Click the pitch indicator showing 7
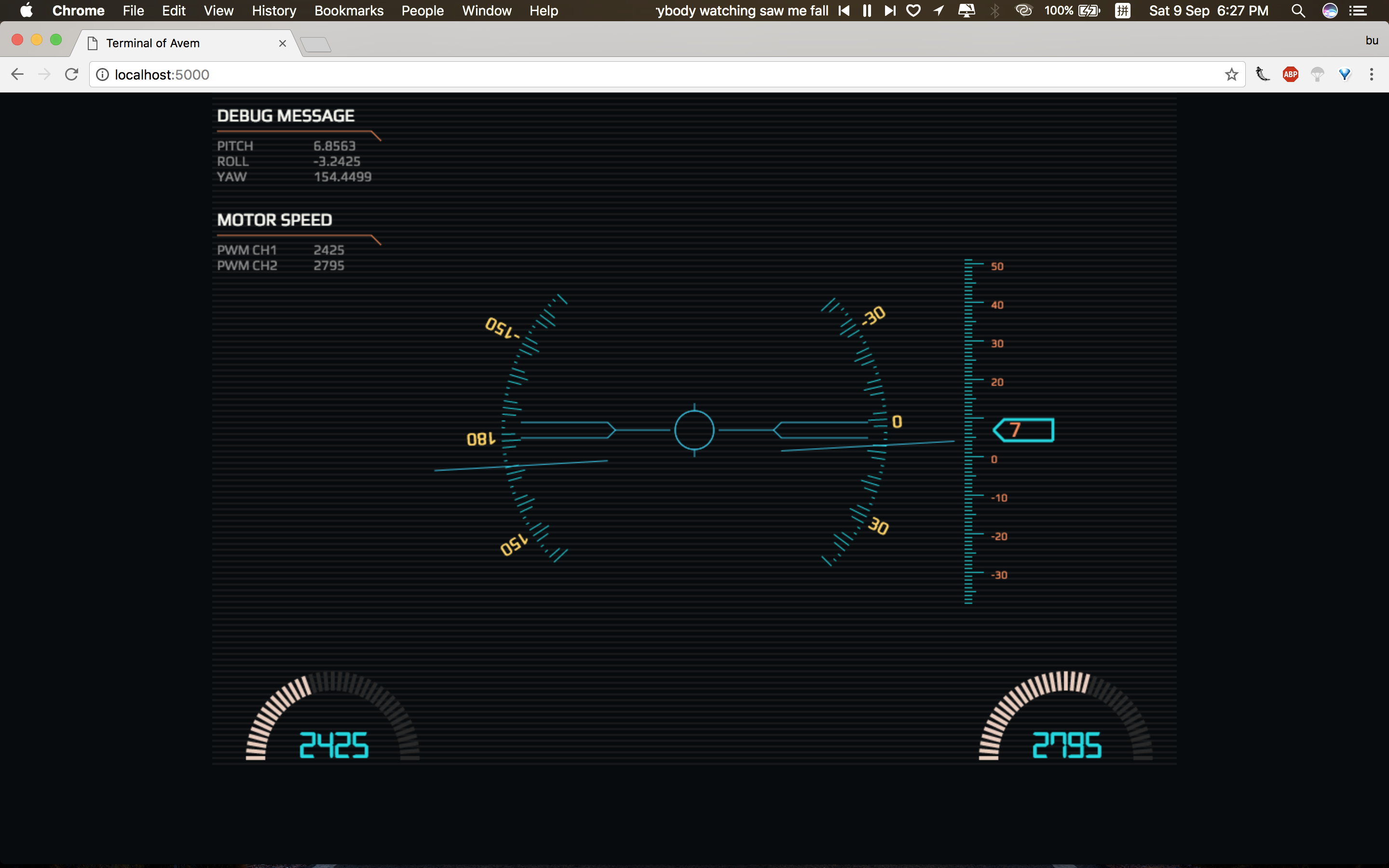The image size is (1389, 868). coord(1024,430)
